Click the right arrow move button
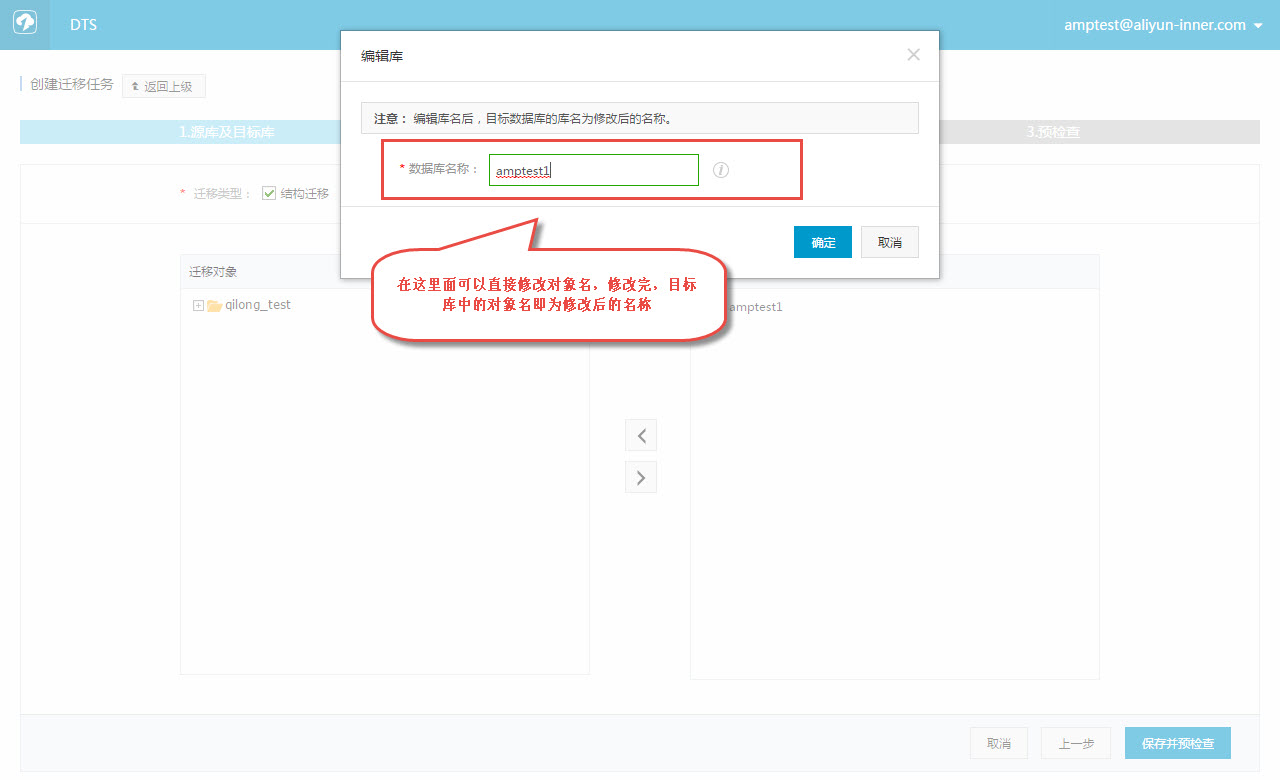1280x780 pixels. (641, 478)
